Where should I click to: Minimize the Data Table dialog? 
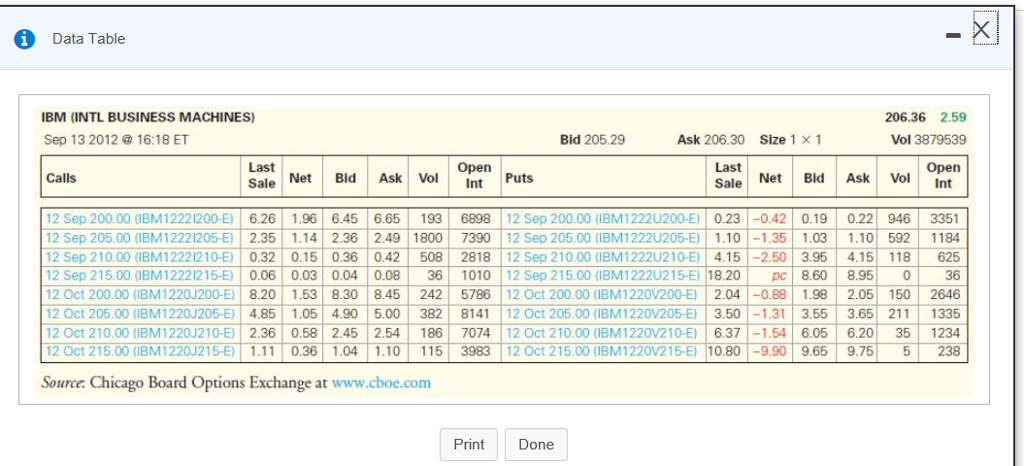(x=953, y=35)
